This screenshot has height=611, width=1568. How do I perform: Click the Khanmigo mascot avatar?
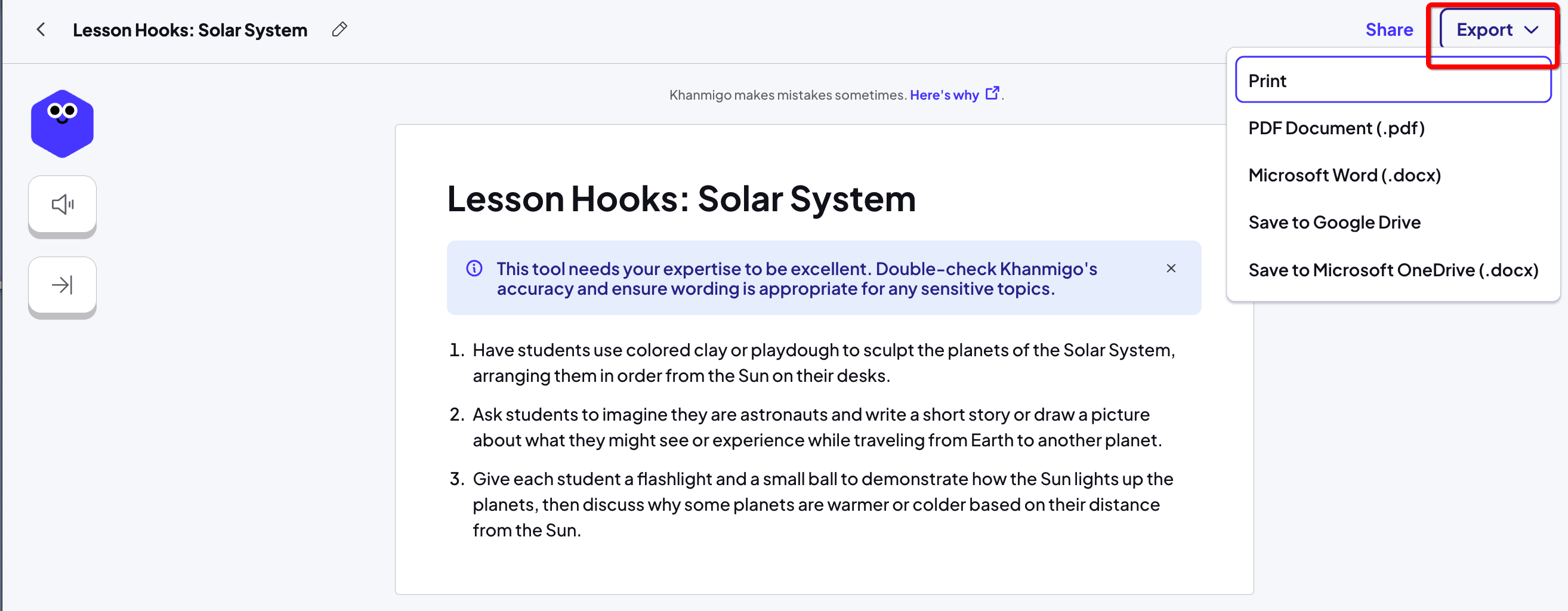(62, 124)
